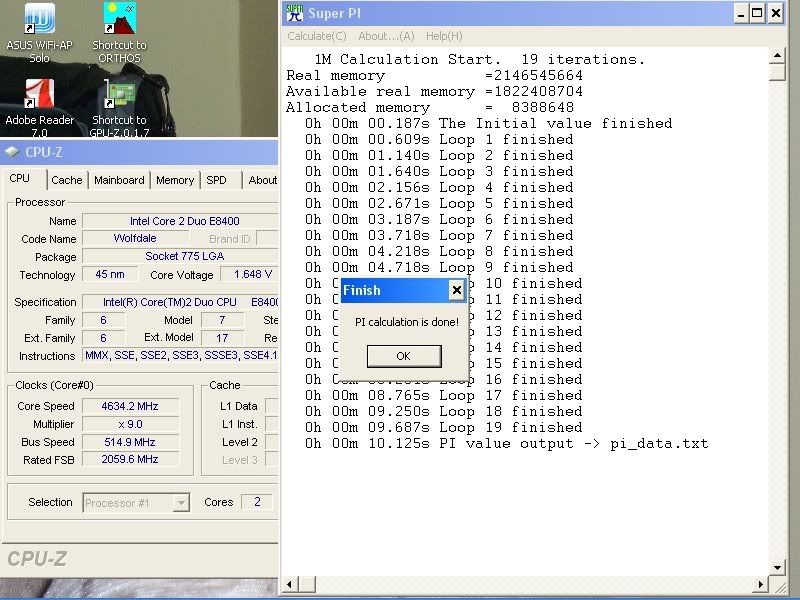800x600 pixels.
Task: Click the Multiplier value 'x 9.0'
Action: click(130, 424)
